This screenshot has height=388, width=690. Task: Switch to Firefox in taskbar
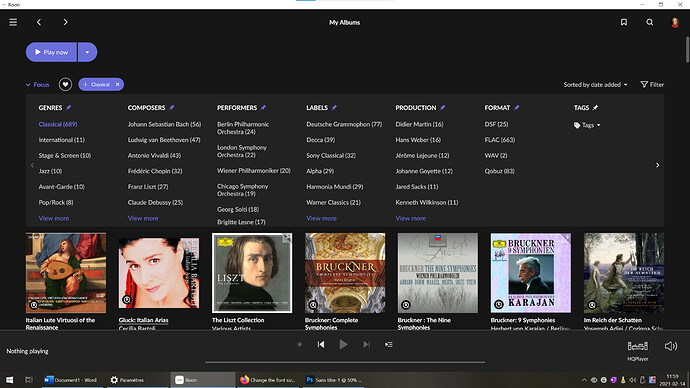click(268, 380)
